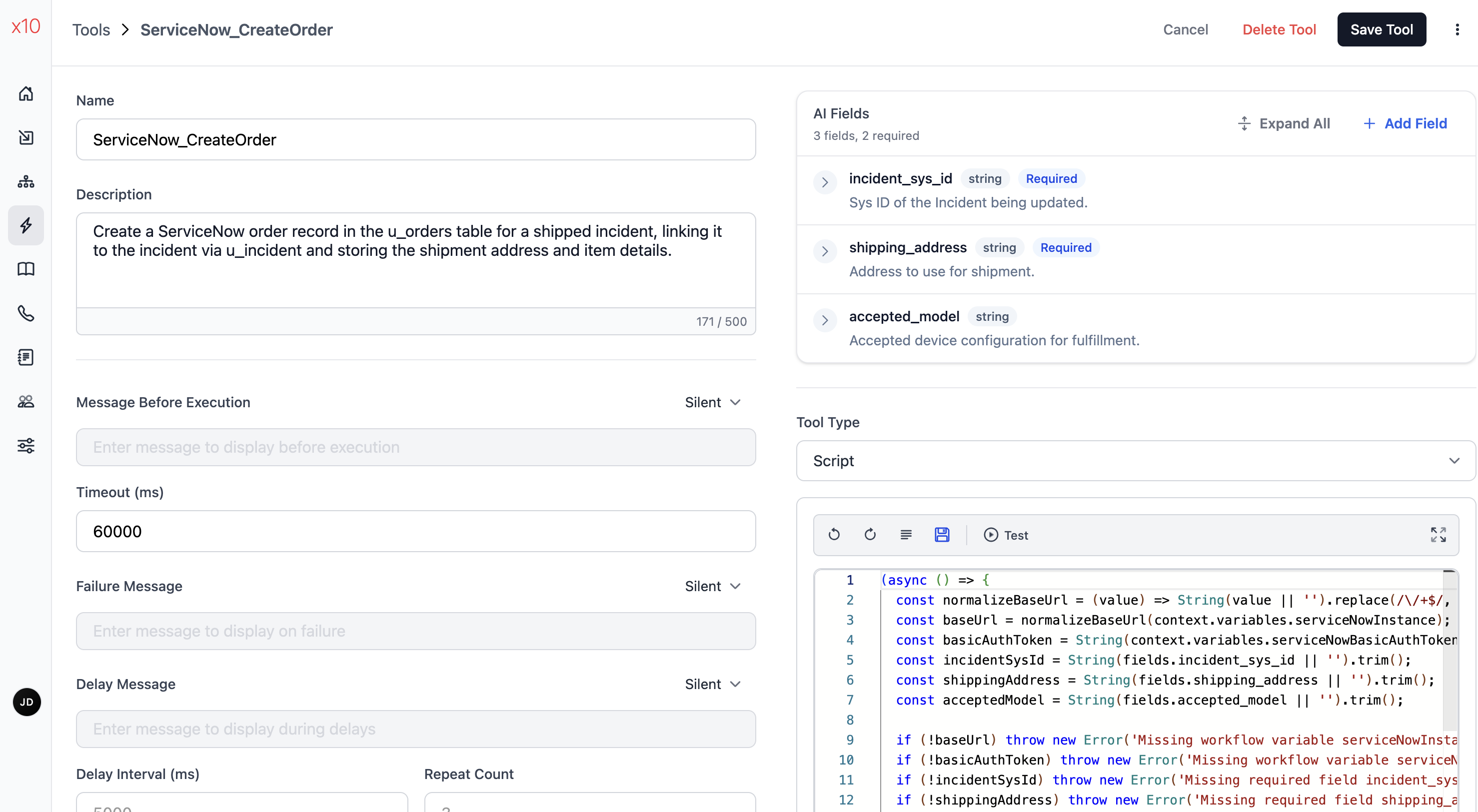
Task: Click Save Tool button
Action: 1381,30
